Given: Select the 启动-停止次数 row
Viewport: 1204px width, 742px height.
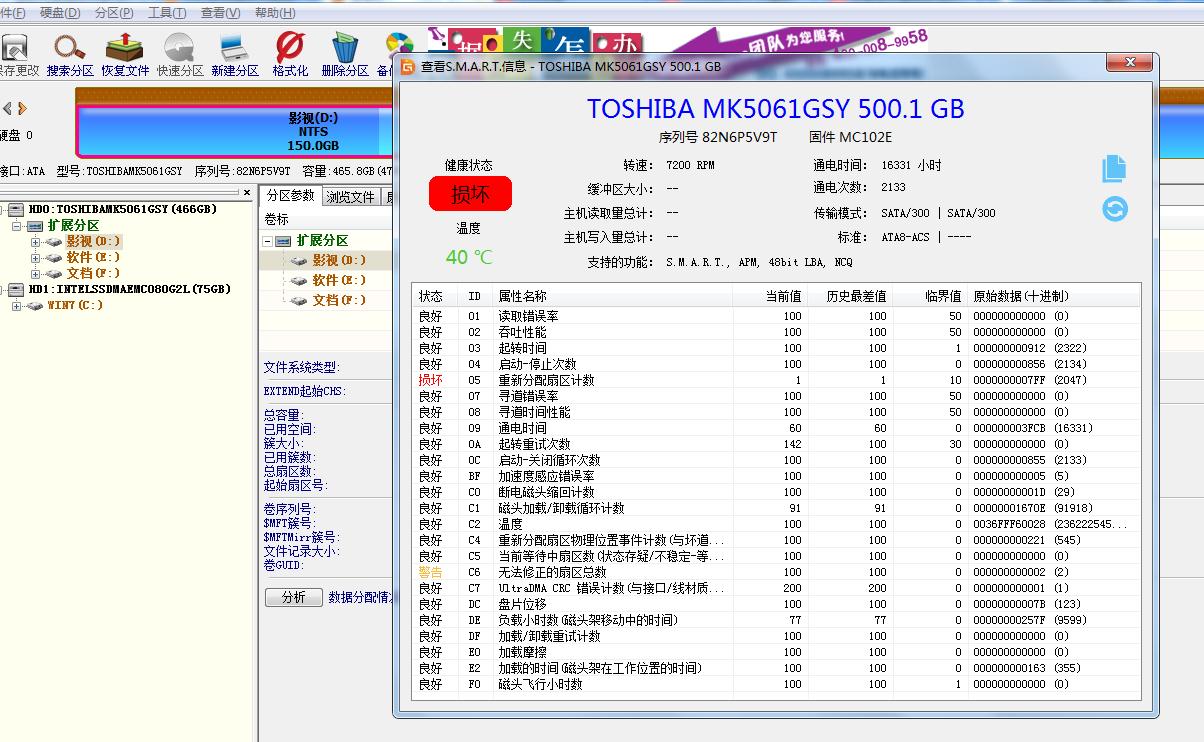Looking at the screenshot, I should pos(776,364).
